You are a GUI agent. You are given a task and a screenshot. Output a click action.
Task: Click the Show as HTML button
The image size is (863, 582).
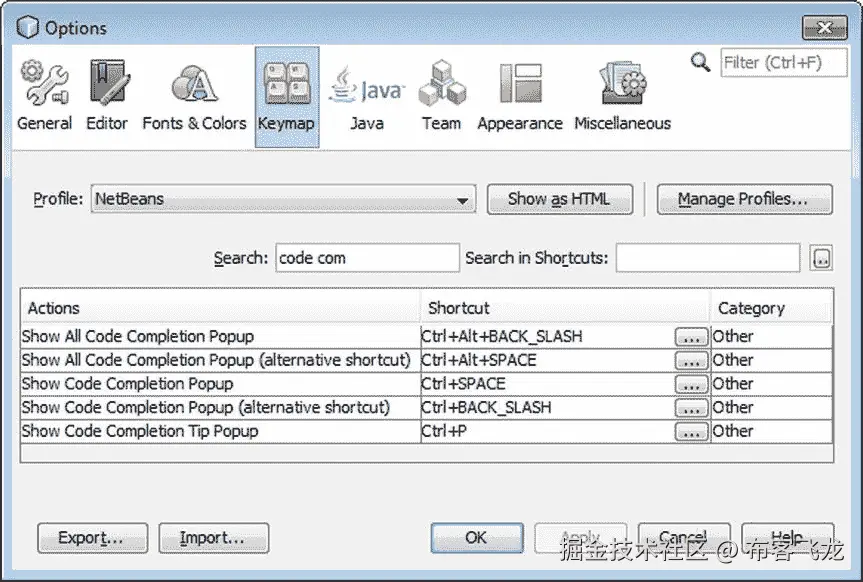(559, 199)
